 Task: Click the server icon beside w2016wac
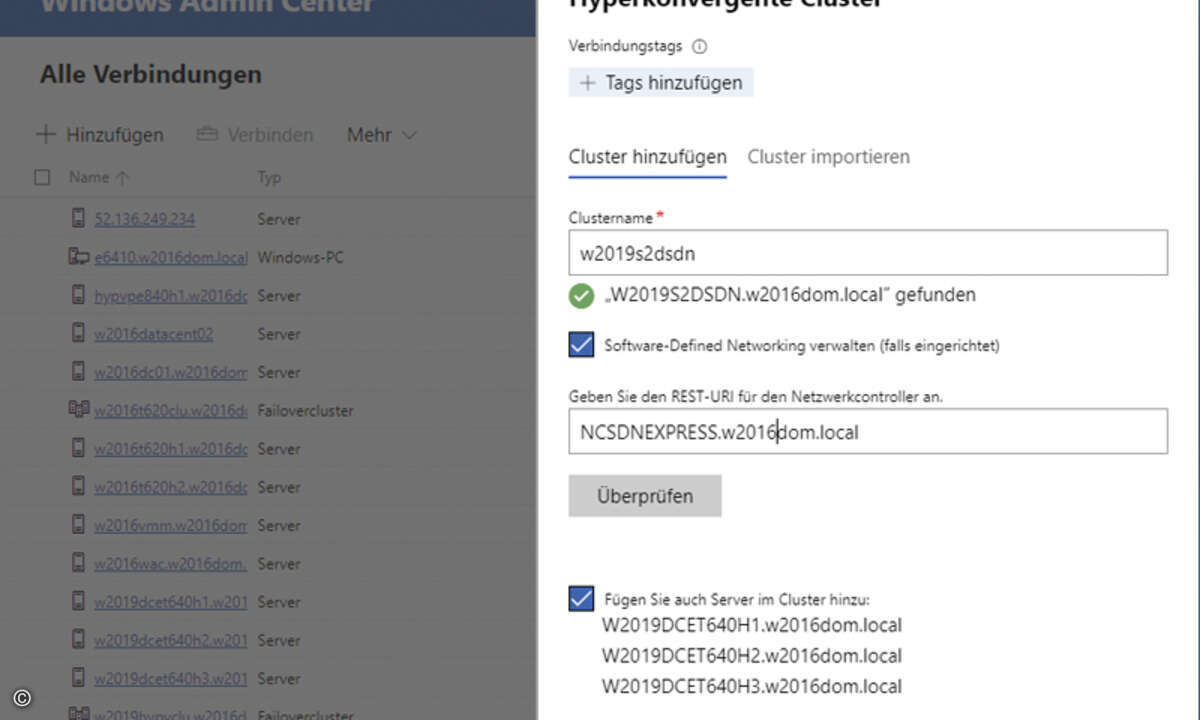coord(78,563)
